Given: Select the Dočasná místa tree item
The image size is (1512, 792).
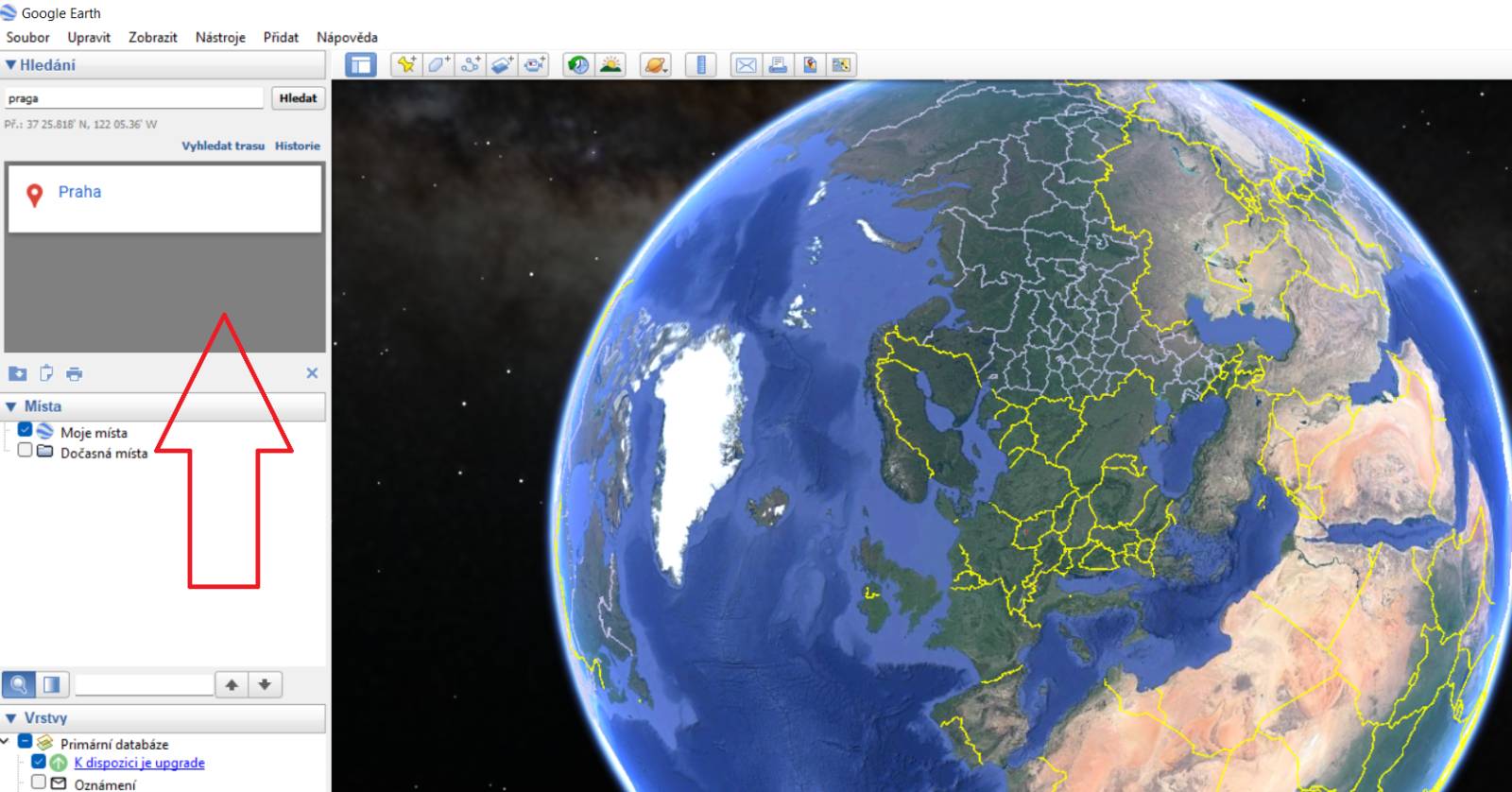Looking at the screenshot, I should [x=104, y=454].
